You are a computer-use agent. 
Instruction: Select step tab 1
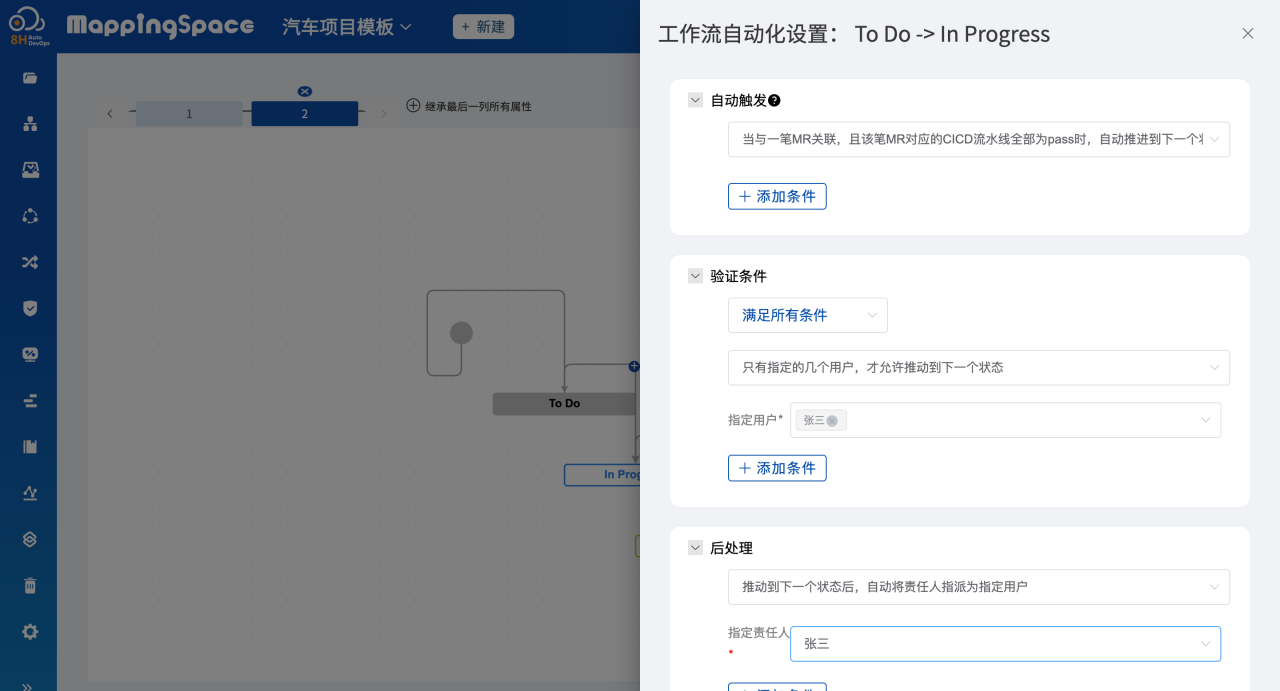click(x=189, y=114)
